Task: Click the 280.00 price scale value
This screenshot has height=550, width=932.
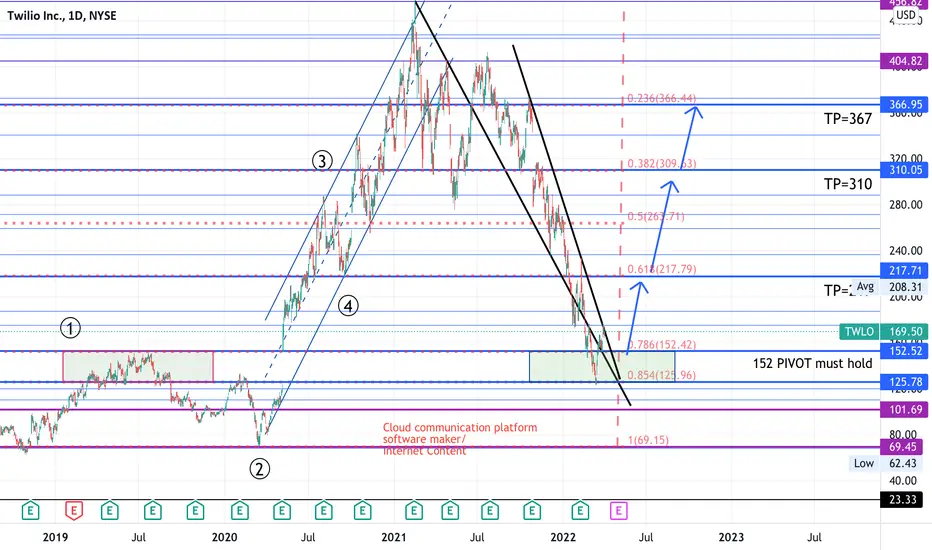Action: coord(906,205)
